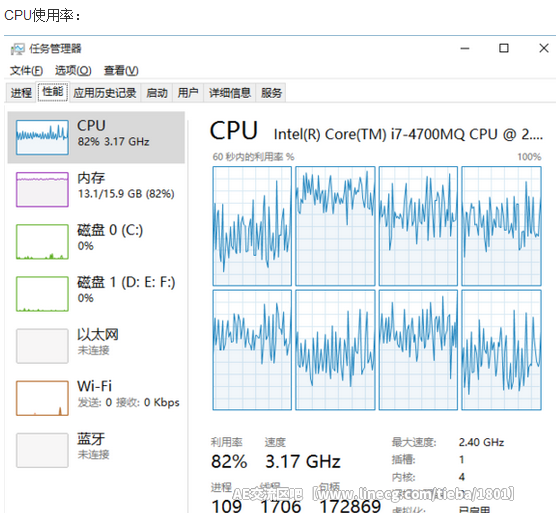
Task: Open the 启动 tab
Action: 157,93
